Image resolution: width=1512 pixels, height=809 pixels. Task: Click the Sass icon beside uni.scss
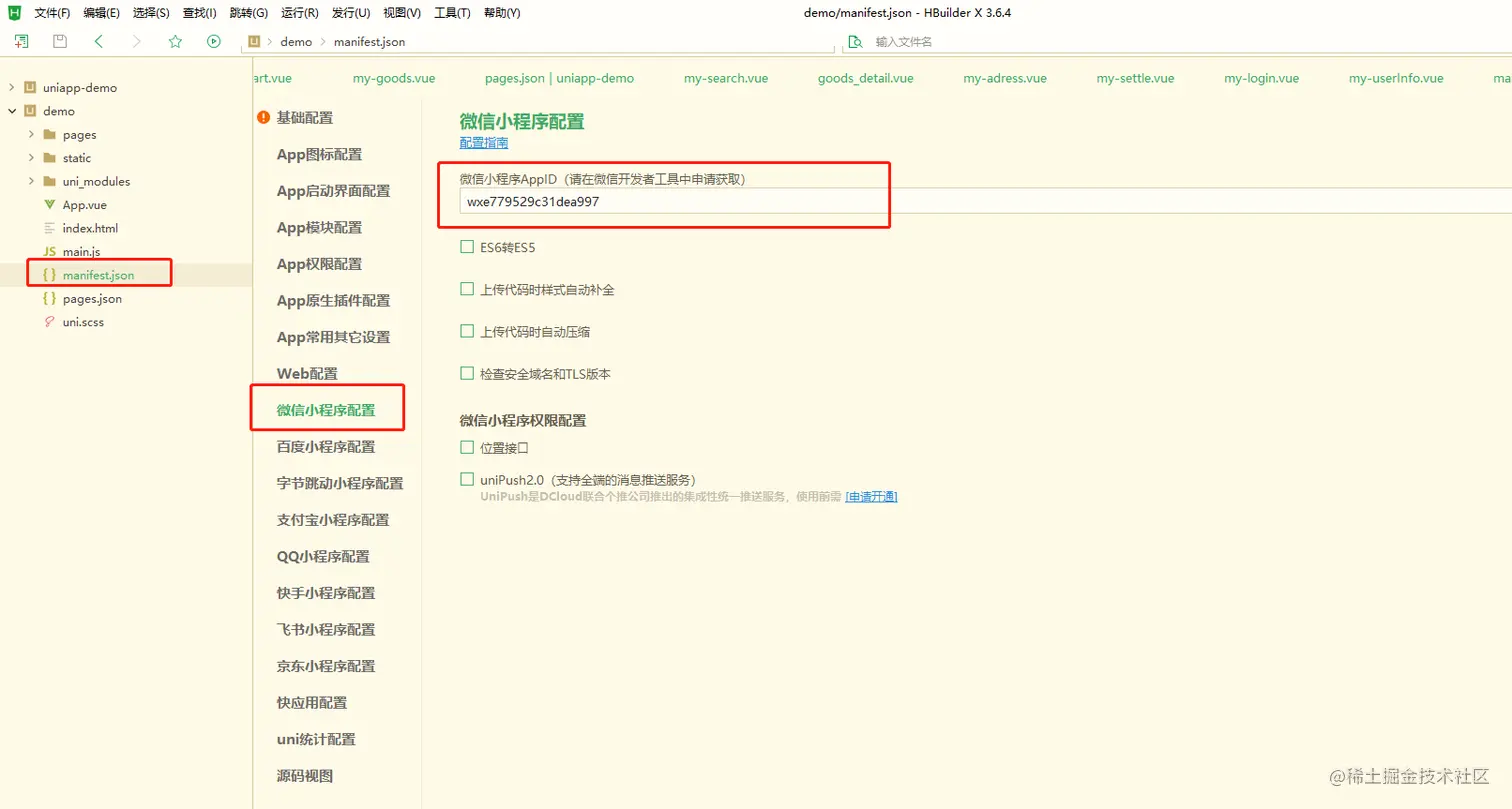50,322
